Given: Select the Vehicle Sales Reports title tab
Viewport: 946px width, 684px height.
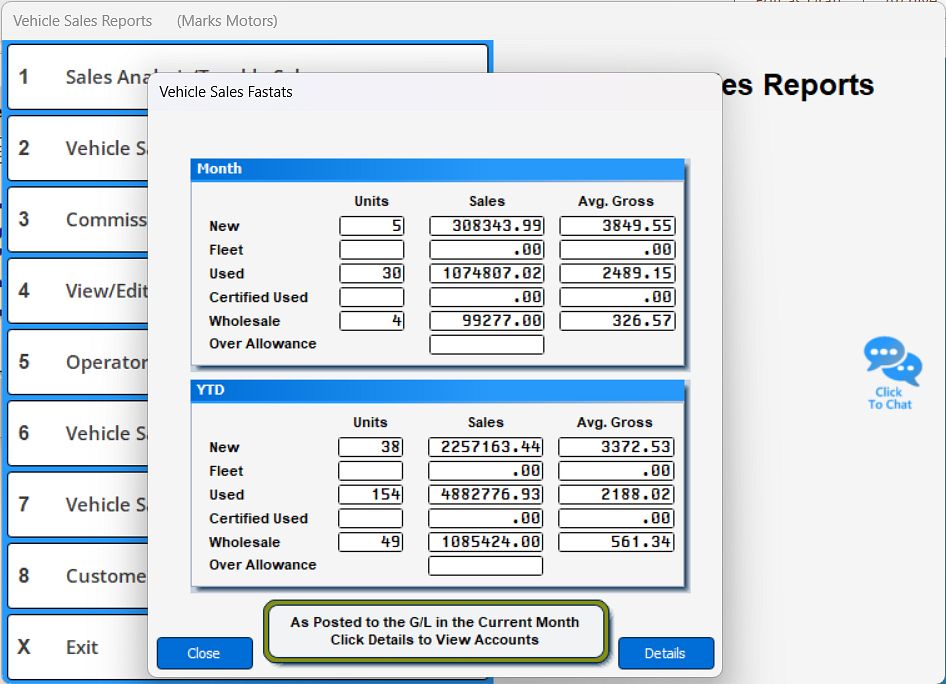Looking at the screenshot, I should [x=83, y=20].
